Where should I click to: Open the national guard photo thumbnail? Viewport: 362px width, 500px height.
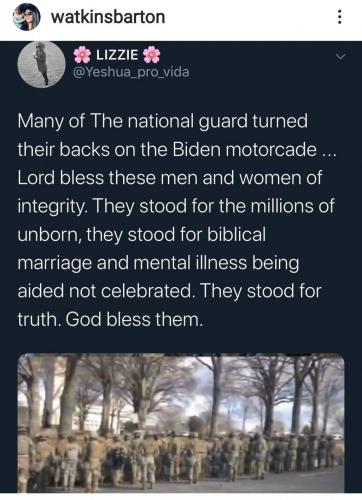click(181, 423)
